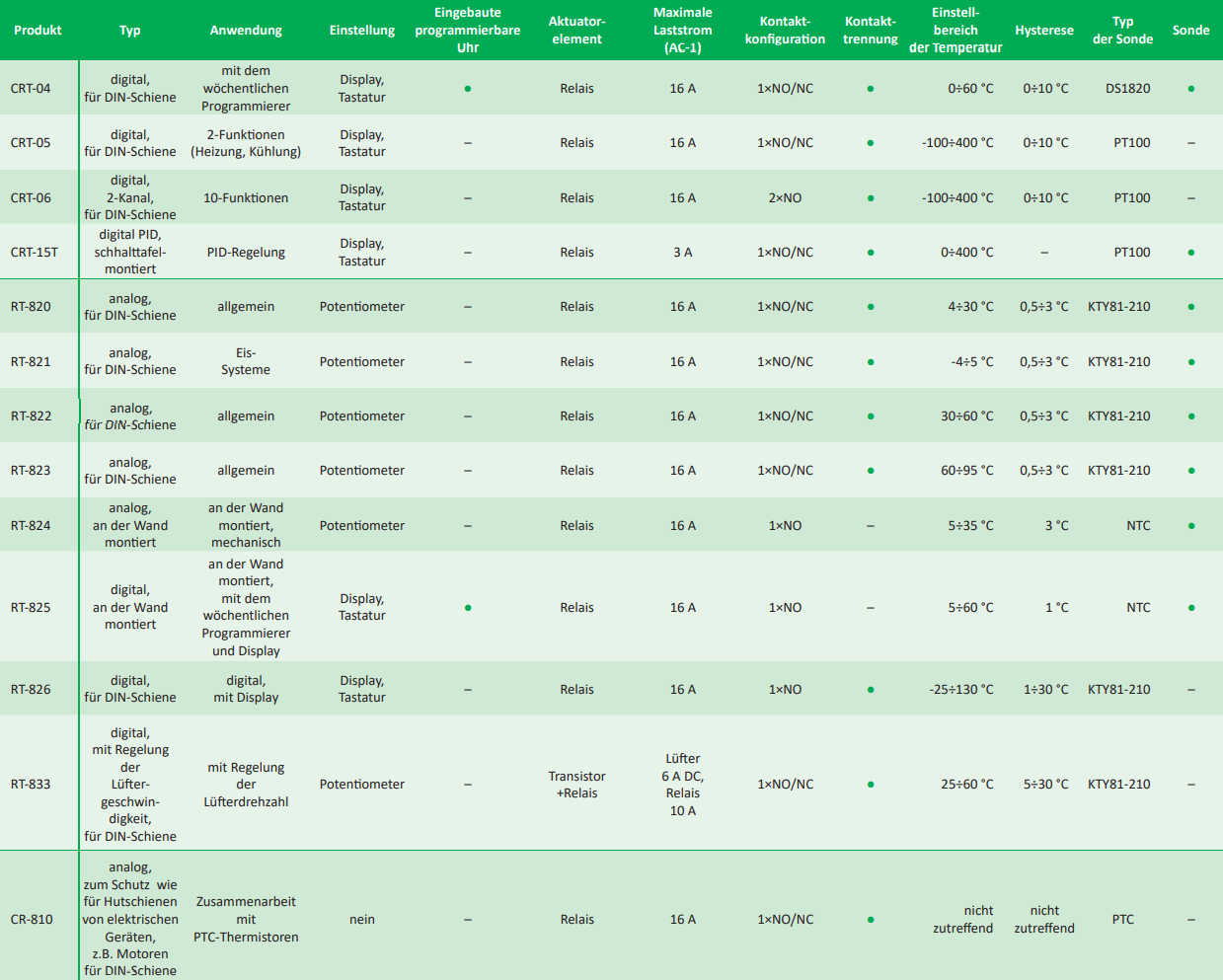The image size is (1223, 980).
Task: Click the Kontakttrennung column header
Action: pos(871,31)
